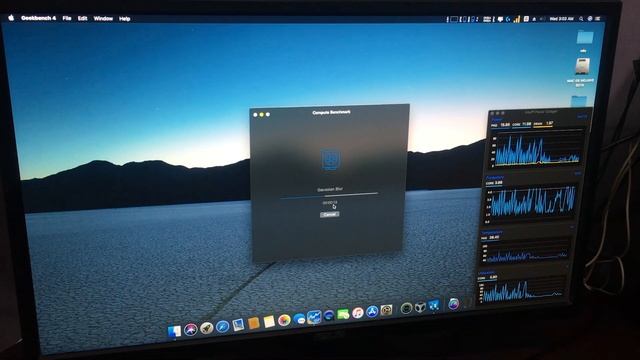The height and width of the screenshot is (360, 640).
Task: Open Safari from the dock
Action: coord(222,327)
